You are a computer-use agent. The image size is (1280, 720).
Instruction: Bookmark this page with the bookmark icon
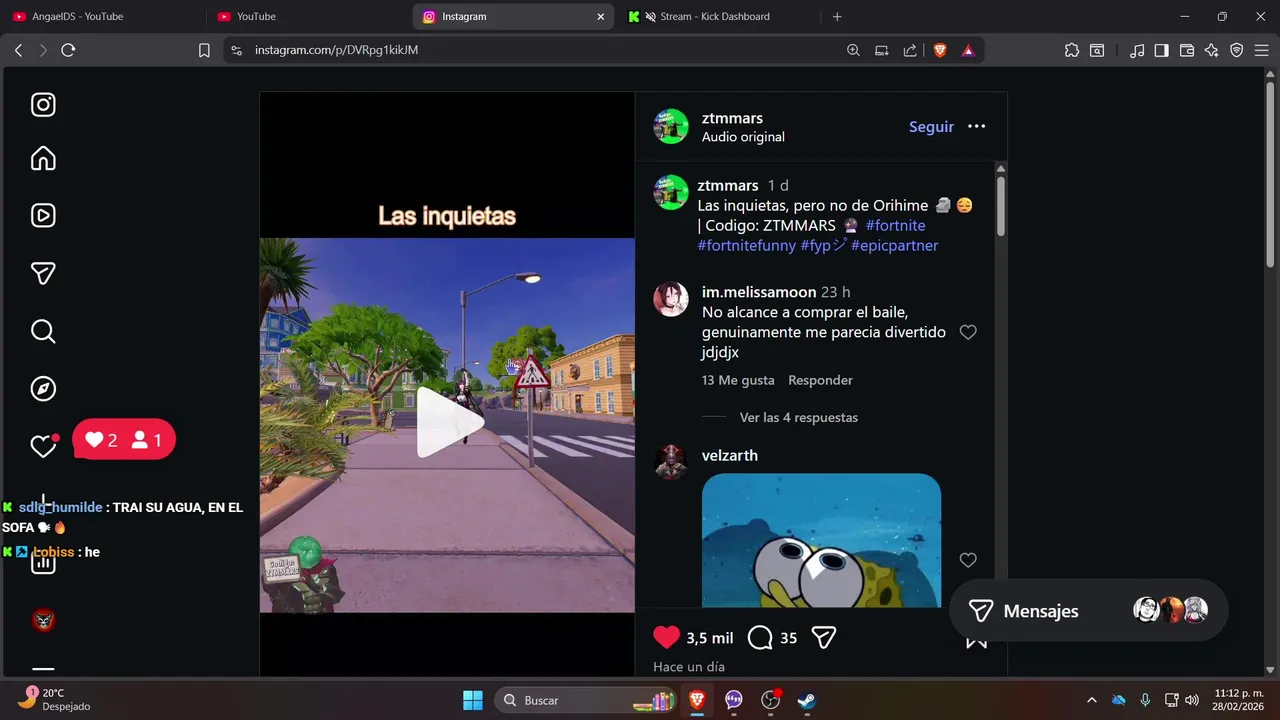pos(204,50)
